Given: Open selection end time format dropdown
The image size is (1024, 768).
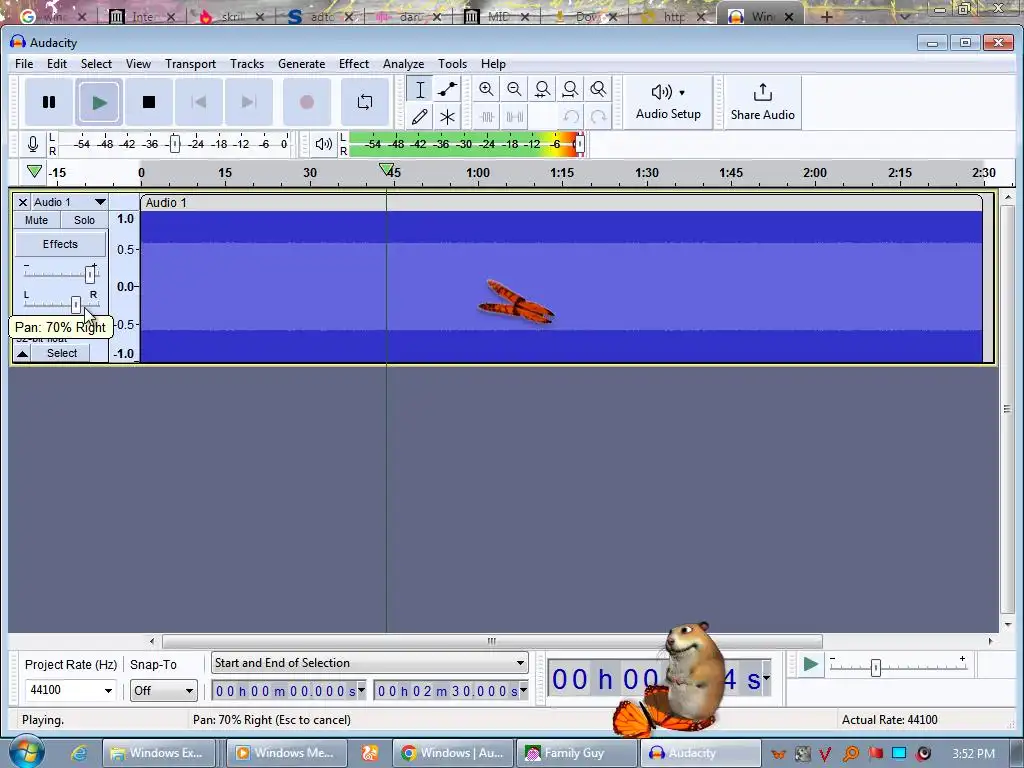Looking at the screenshot, I should click(523, 690).
